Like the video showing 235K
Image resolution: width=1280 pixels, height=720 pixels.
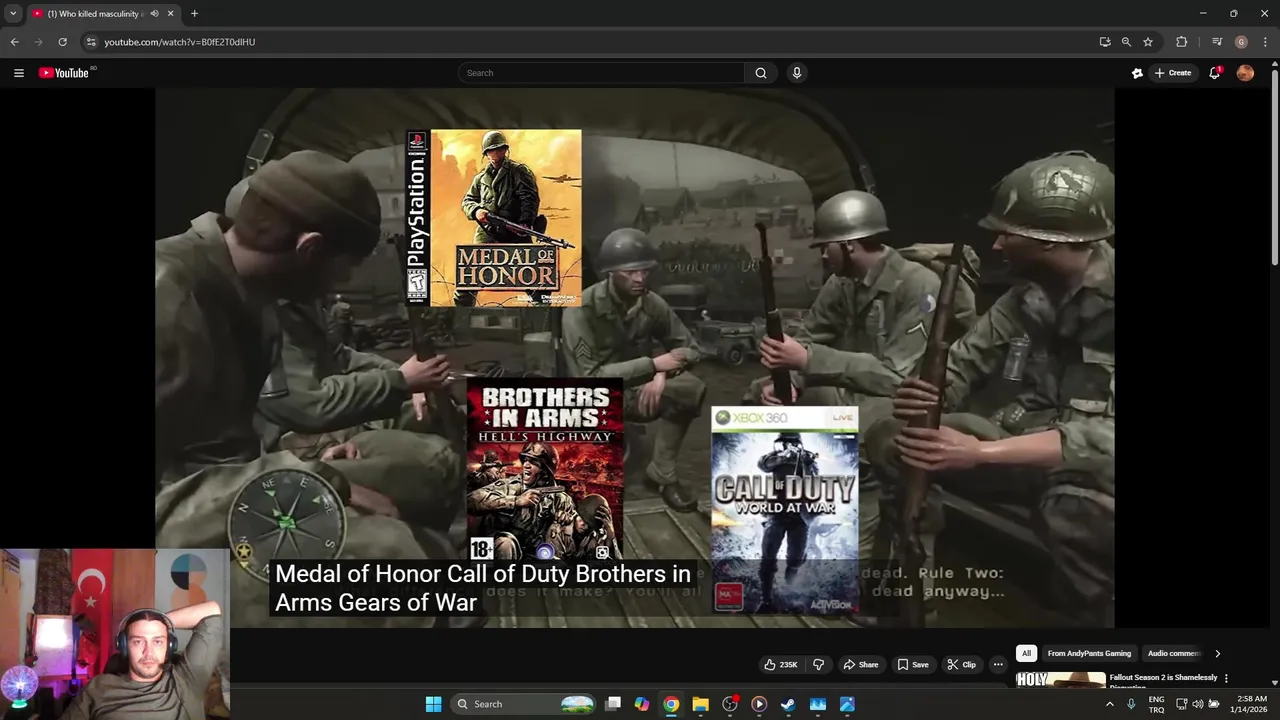[781, 664]
